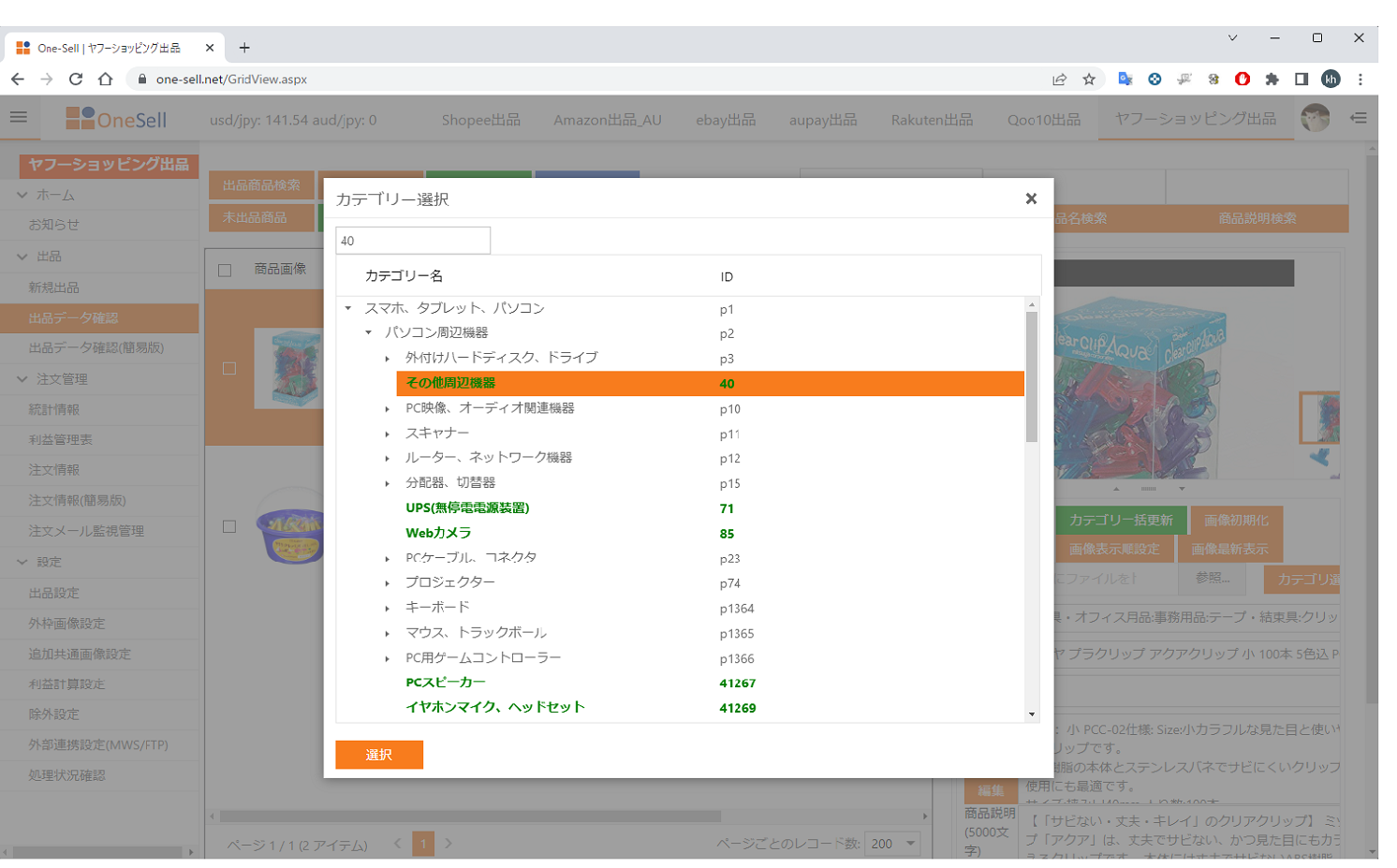Click the OneSell logo

[x=115, y=118]
